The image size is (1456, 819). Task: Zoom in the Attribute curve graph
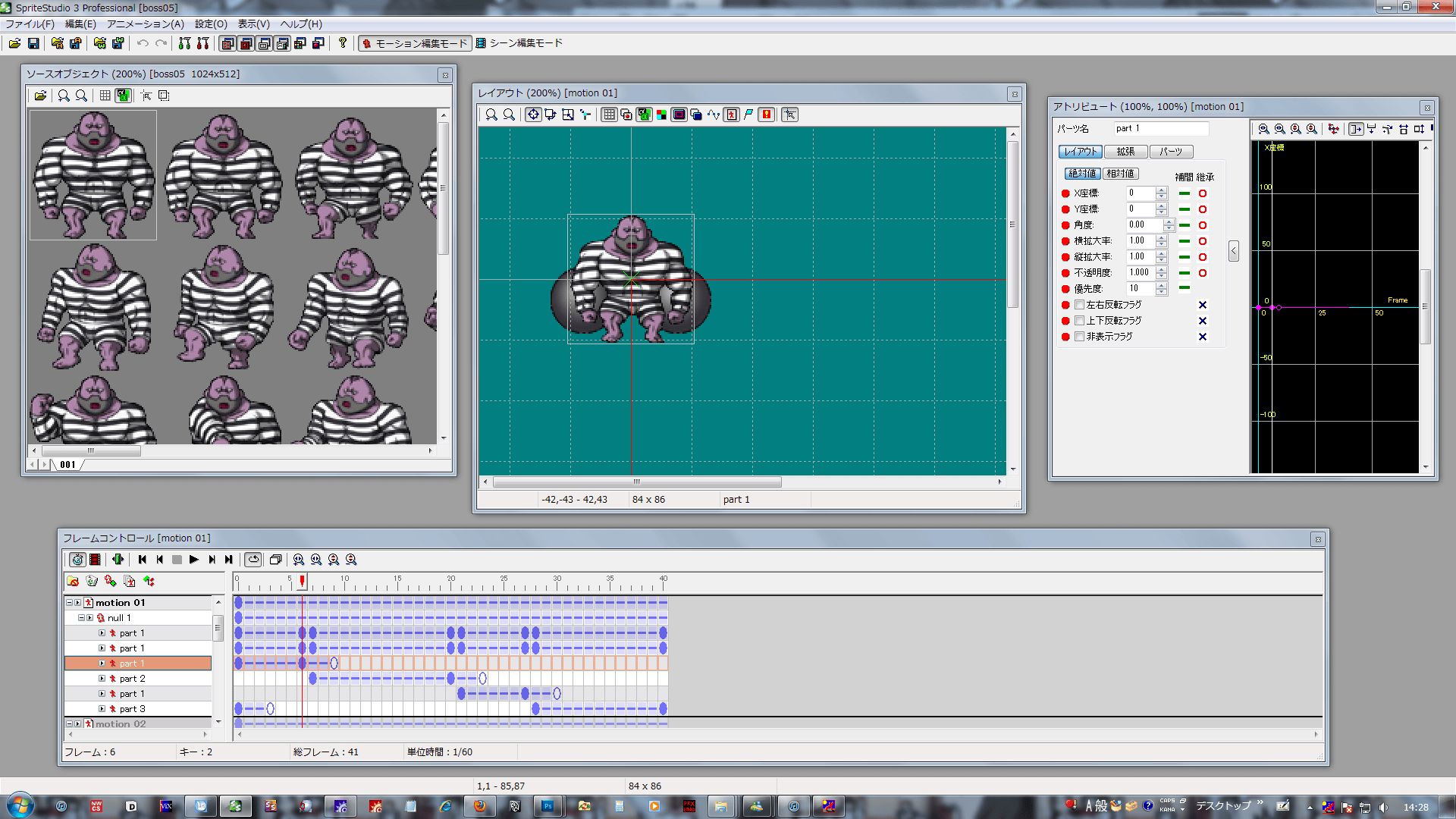point(1263,129)
